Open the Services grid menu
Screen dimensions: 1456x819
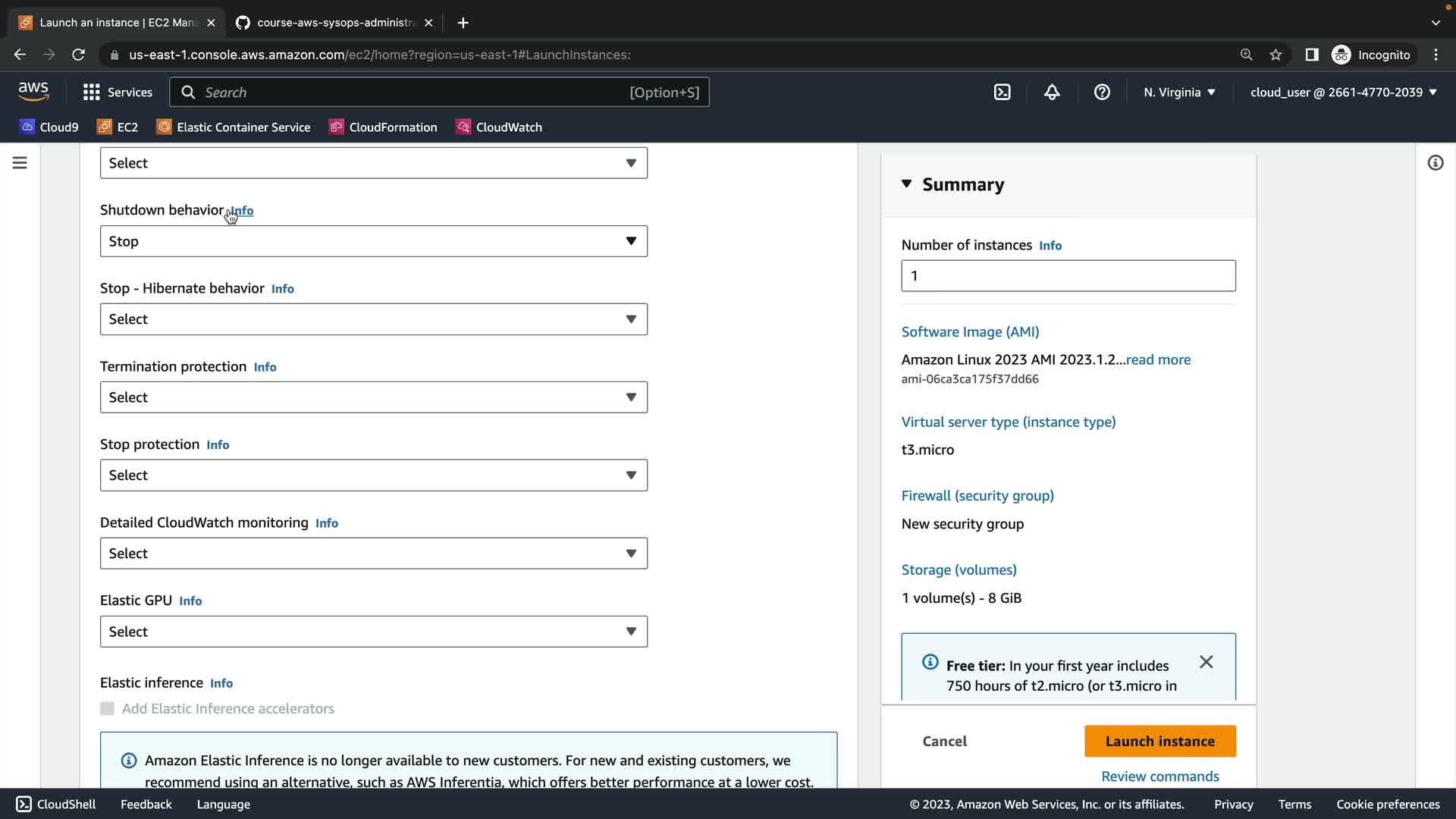pyautogui.click(x=118, y=92)
